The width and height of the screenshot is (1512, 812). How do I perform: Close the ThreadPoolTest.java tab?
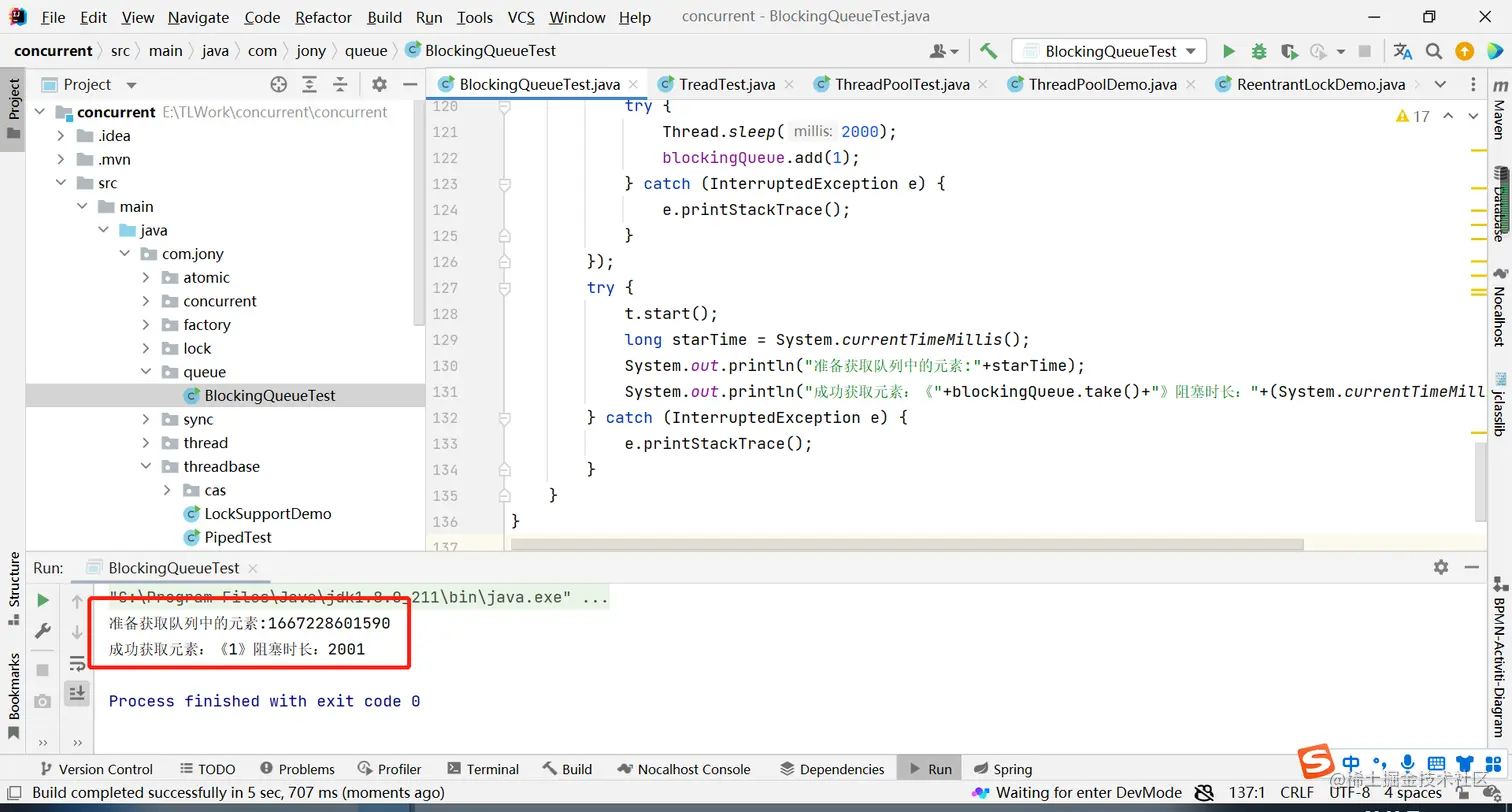983,85
